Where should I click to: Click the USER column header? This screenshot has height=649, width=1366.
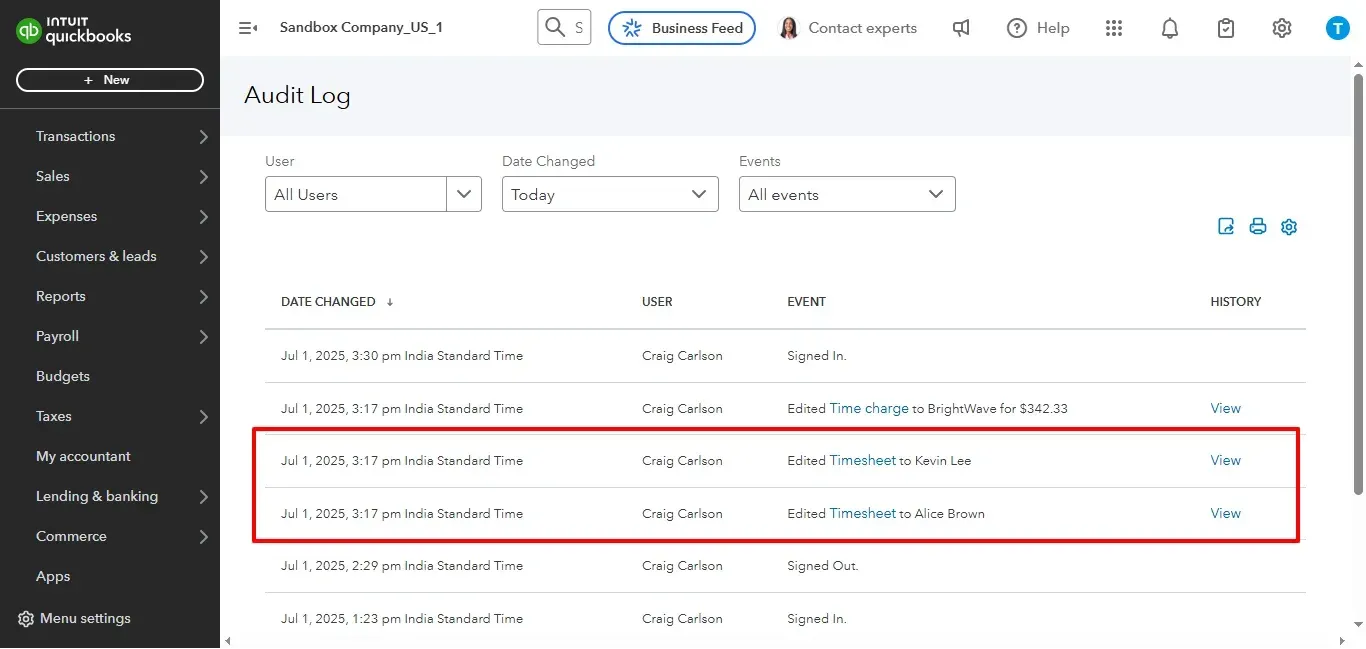point(657,302)
